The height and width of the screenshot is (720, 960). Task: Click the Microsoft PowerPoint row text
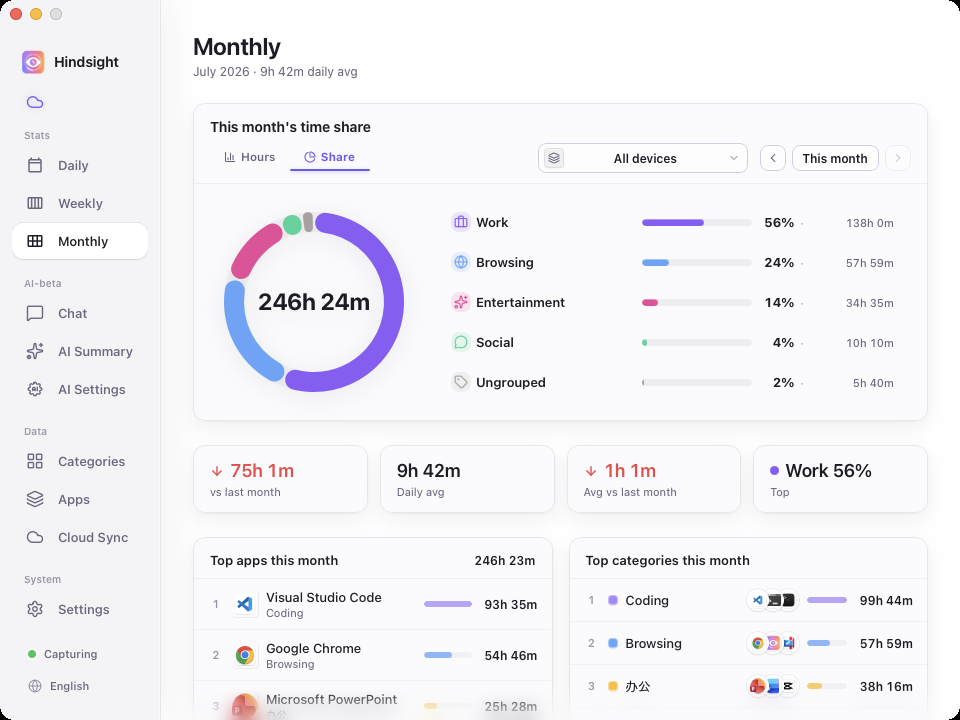(331, 700)
